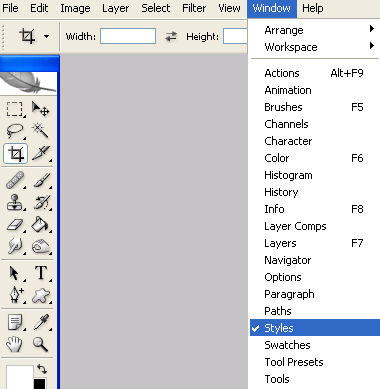
Task: Select the Eraser tool
Action: (x=15, y=225)
